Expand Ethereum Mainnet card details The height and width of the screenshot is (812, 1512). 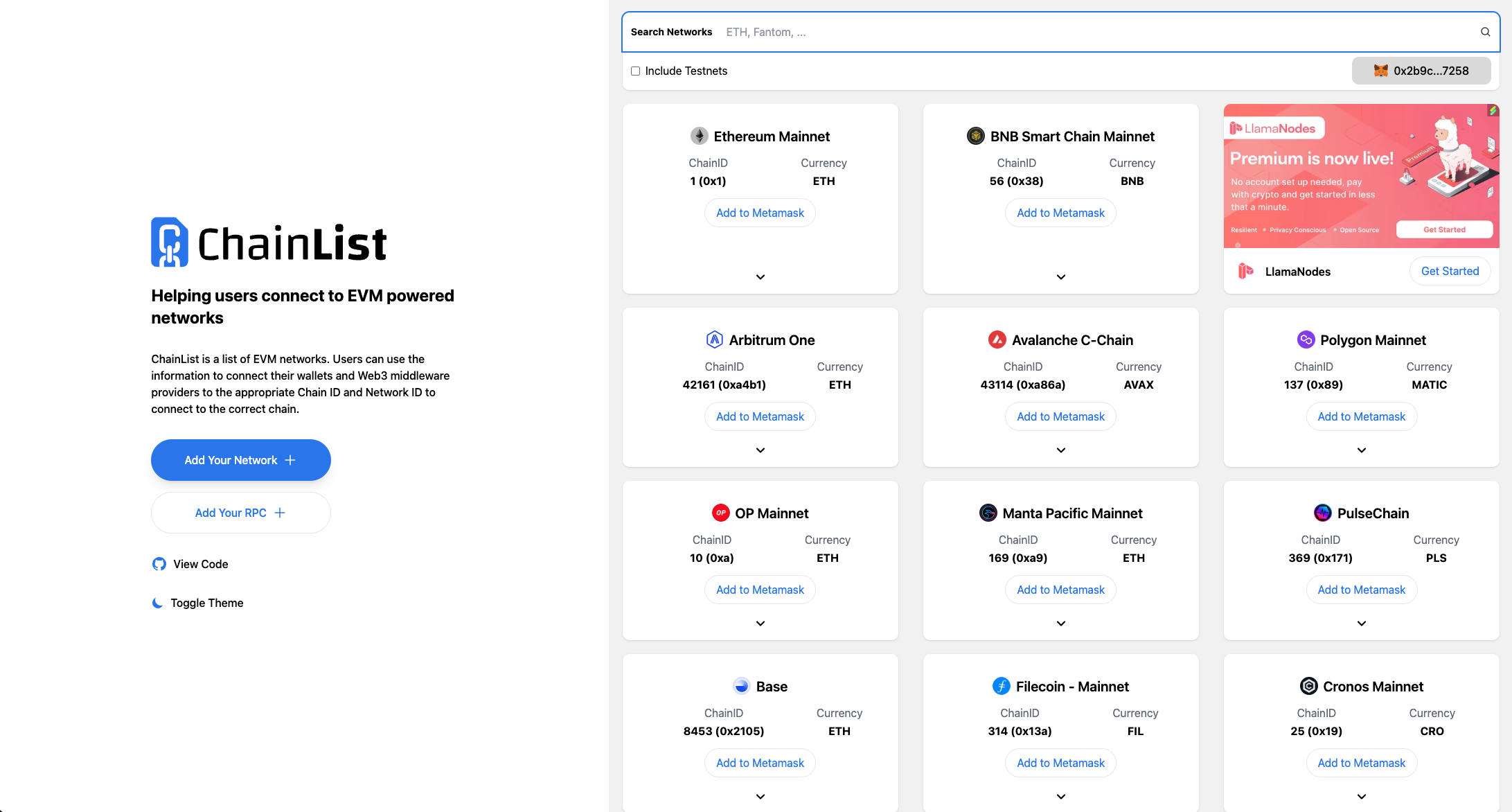pyautogui.click(x=760, y=277)
